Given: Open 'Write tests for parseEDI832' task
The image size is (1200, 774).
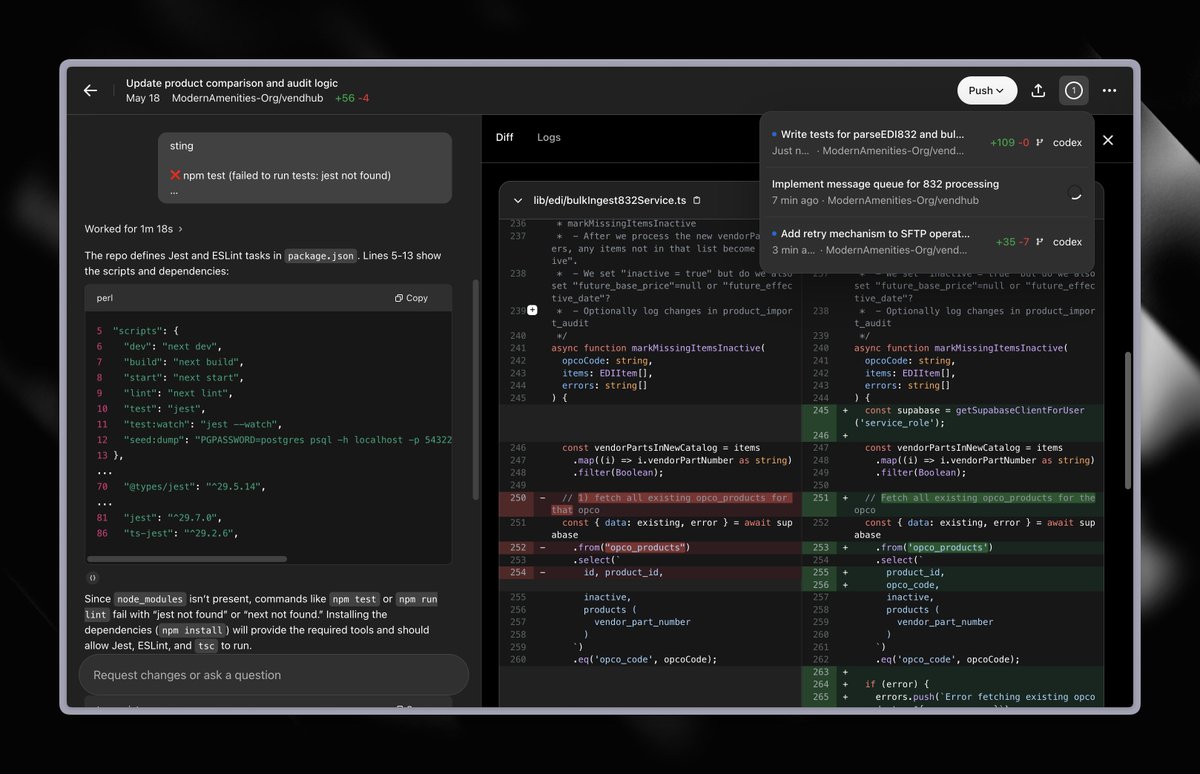Looking at the screenshot, I should tap(926, 142).
